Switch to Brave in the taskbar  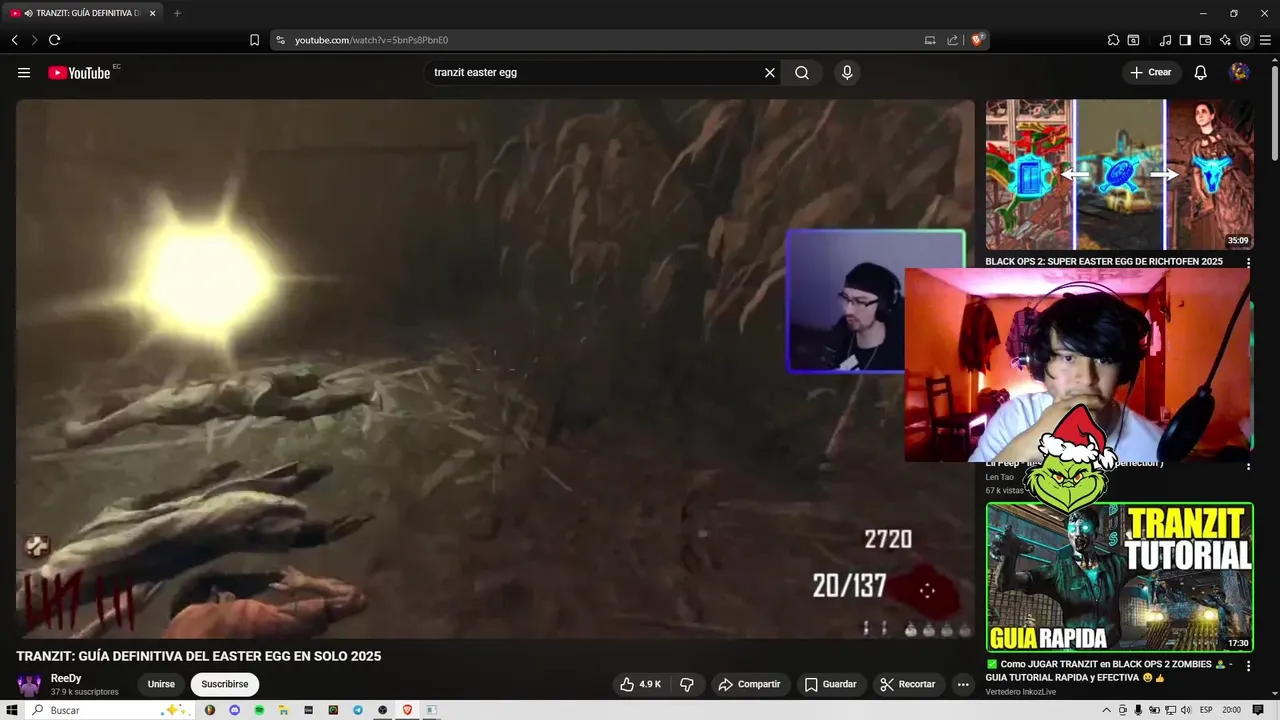[x=408, y=710]
